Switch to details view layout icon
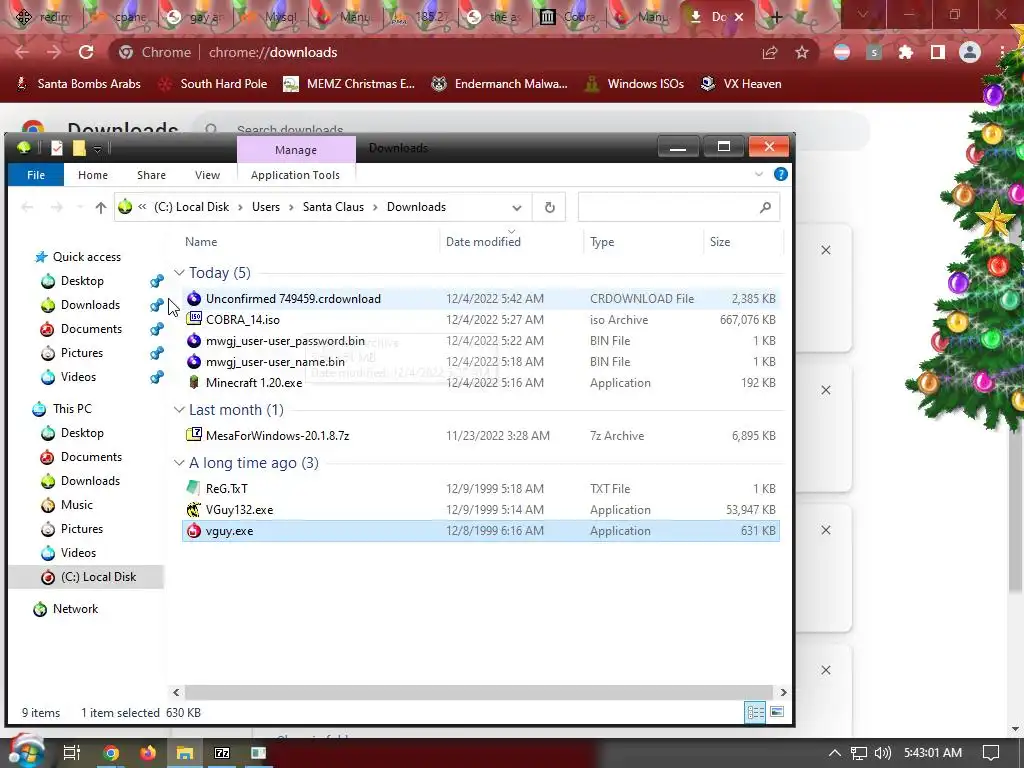The width and height of the screenshot is (1024, 768). (756, 712)
